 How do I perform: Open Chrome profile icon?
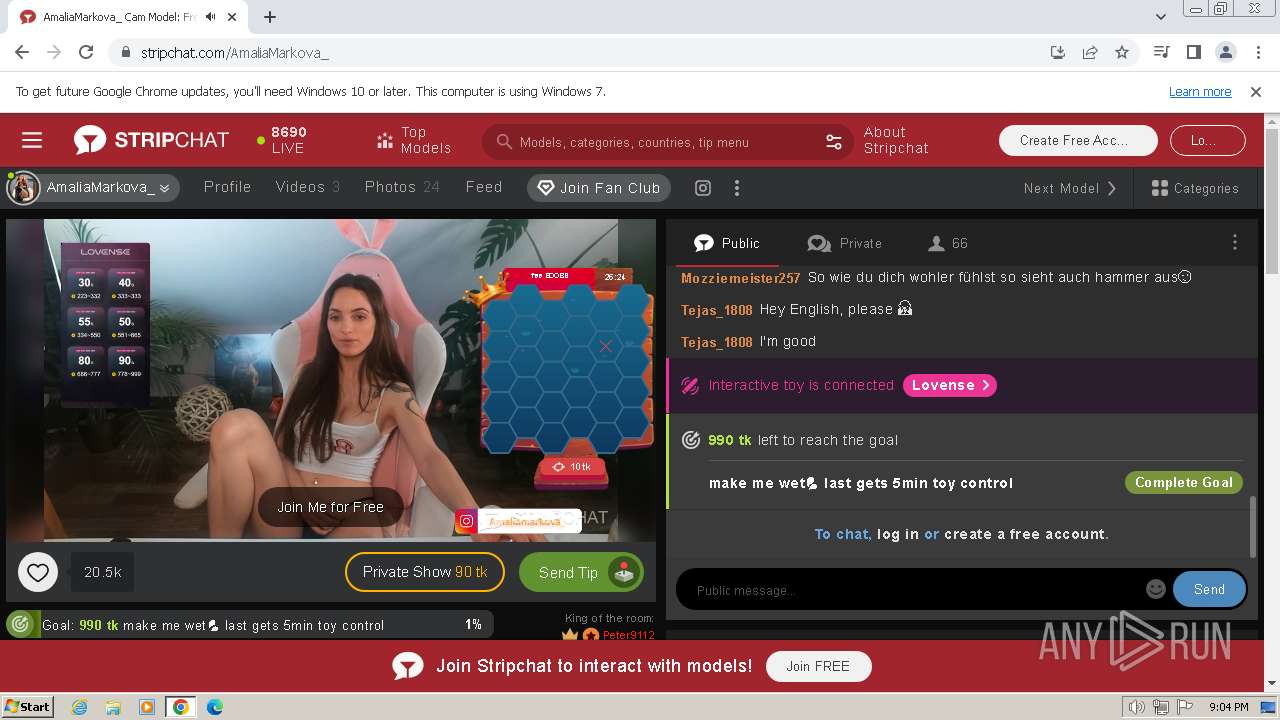[x=1225, y=52]
